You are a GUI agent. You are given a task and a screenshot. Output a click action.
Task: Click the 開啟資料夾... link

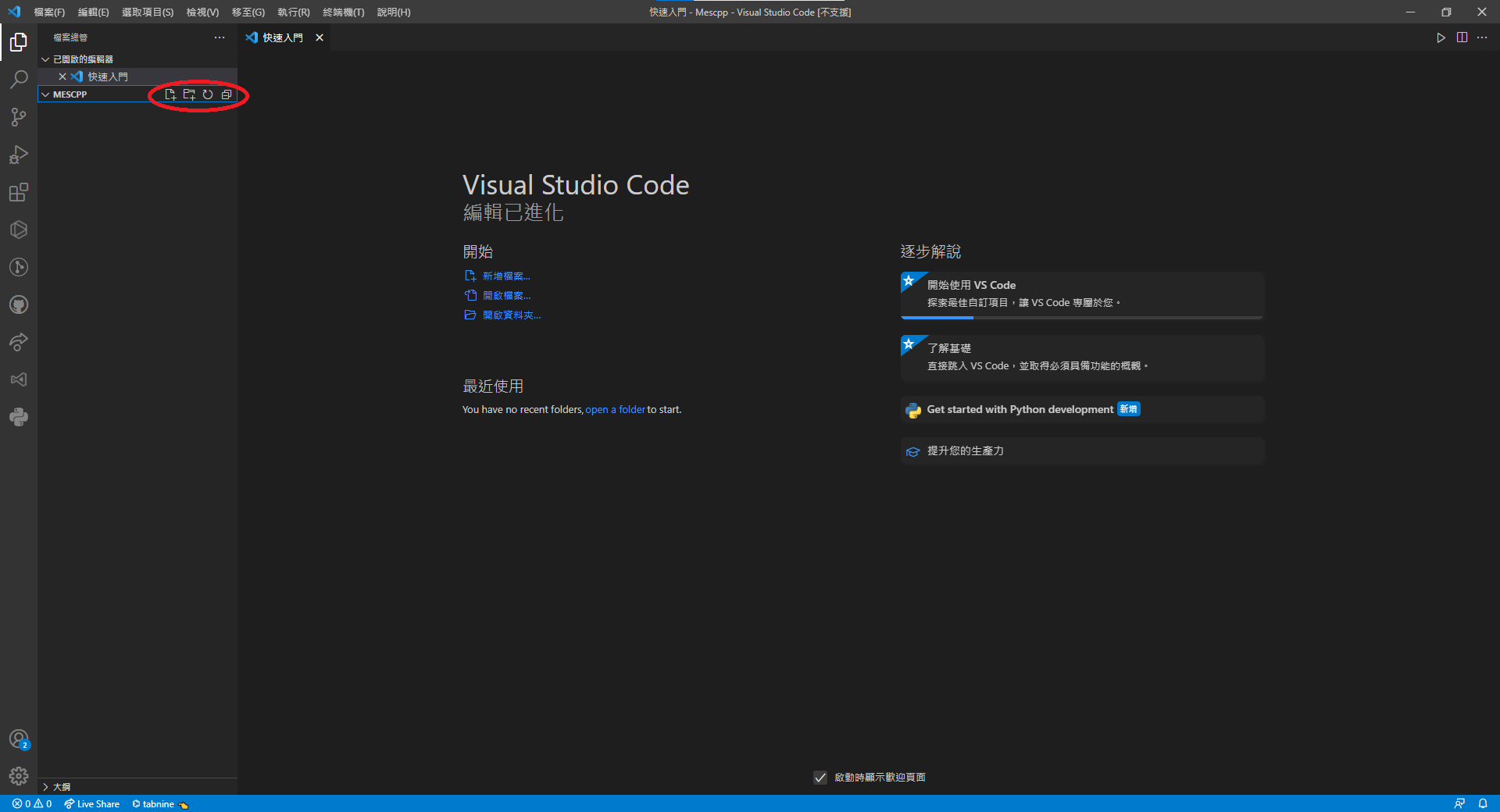[512, 315]
